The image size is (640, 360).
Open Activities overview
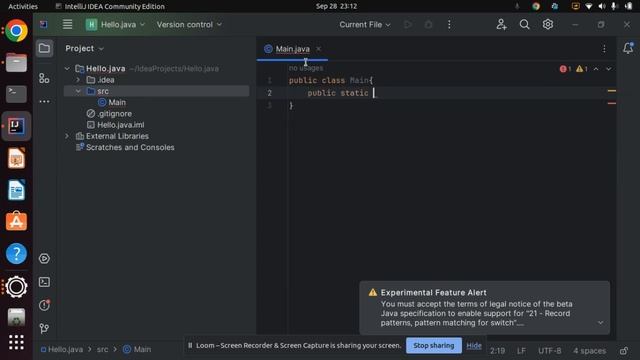point(23,6)
